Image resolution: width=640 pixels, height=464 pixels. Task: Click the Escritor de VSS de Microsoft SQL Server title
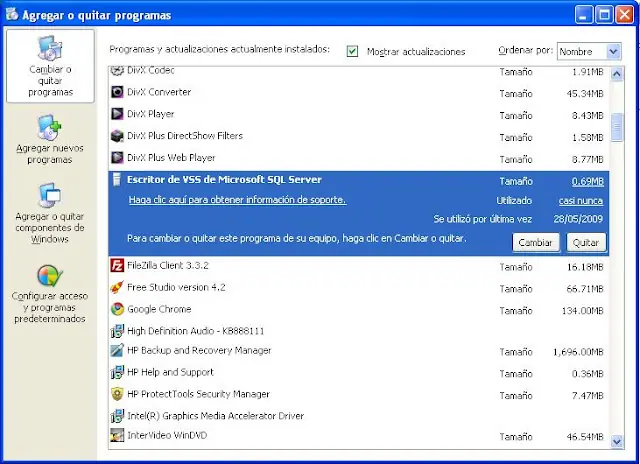pos(224,180)
